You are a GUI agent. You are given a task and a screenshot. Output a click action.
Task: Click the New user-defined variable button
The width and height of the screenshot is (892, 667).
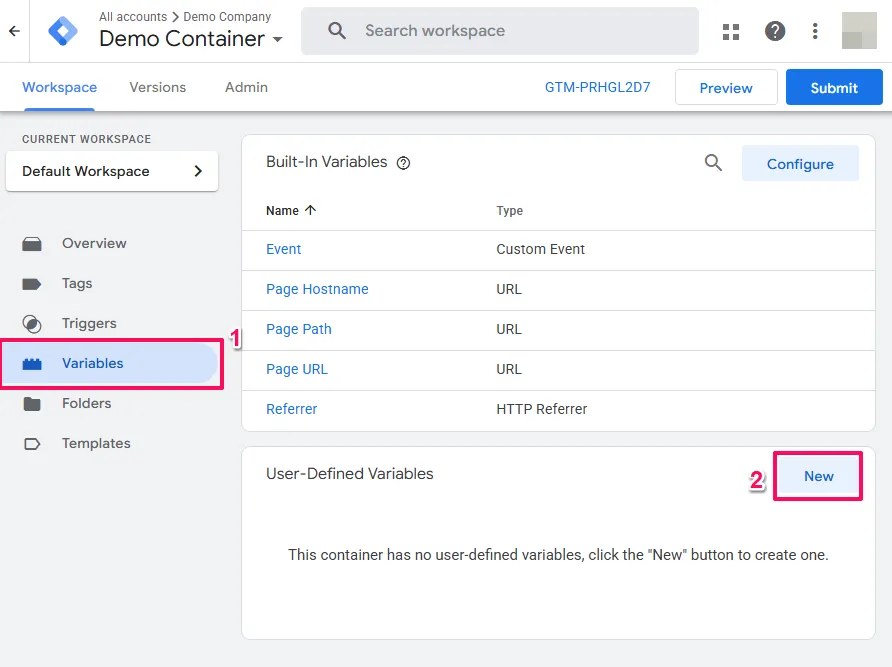(818, 476)
